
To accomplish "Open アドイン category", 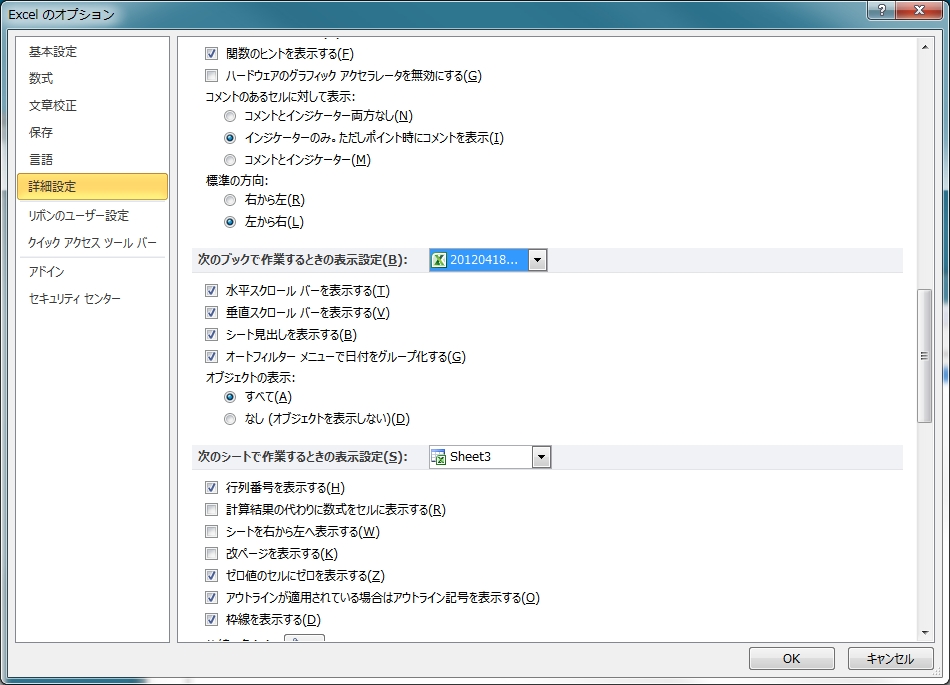I will pos(93,272).
